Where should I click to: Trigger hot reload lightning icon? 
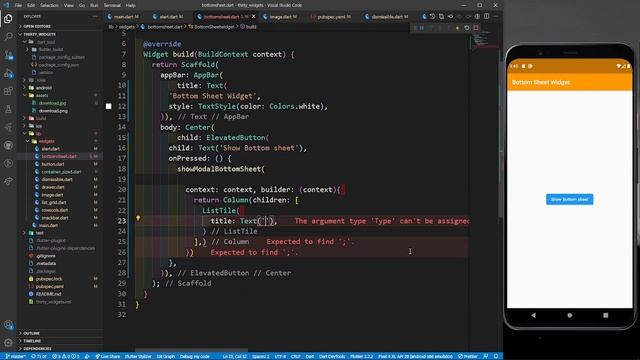(458, 28)
